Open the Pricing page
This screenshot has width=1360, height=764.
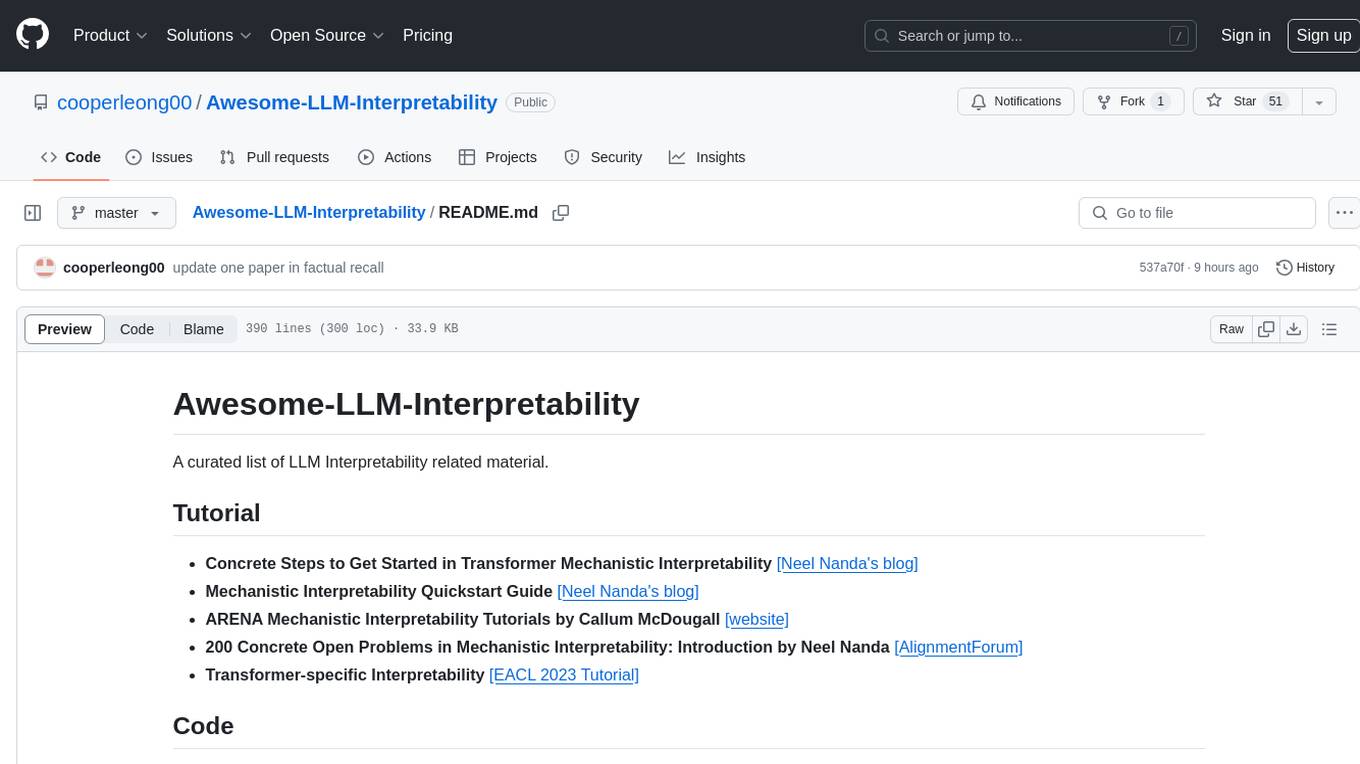[x=427, y=35]
